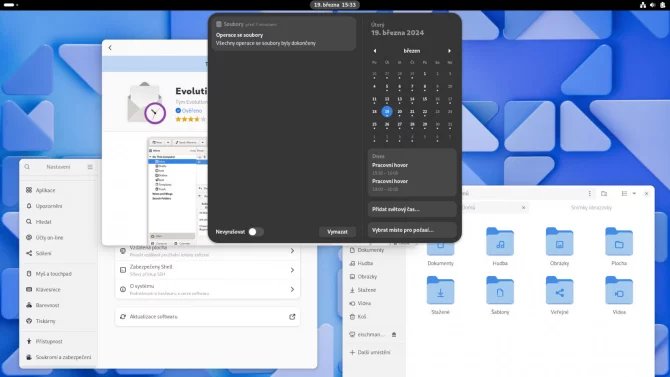
Task: Expand the Zabezpečený Shell row
Action: point(207,270)
